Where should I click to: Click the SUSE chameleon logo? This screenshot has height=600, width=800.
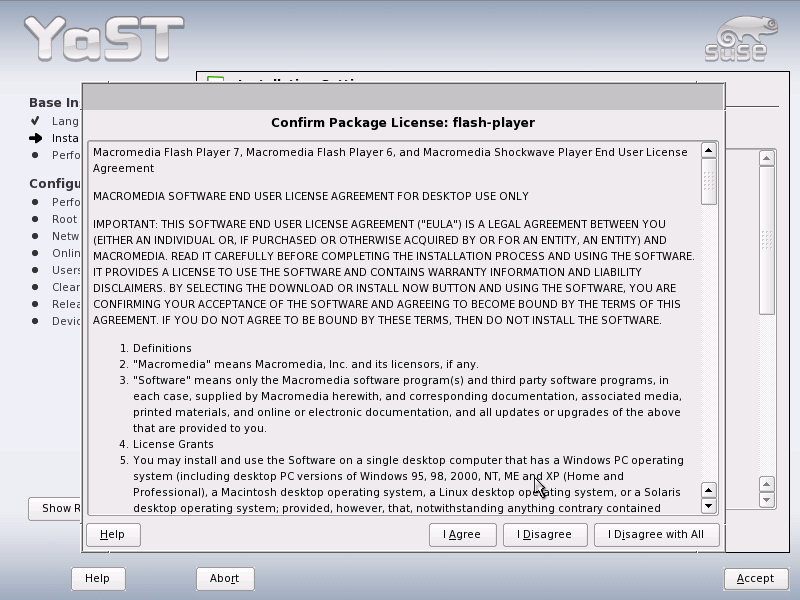(x=742, y=39)
